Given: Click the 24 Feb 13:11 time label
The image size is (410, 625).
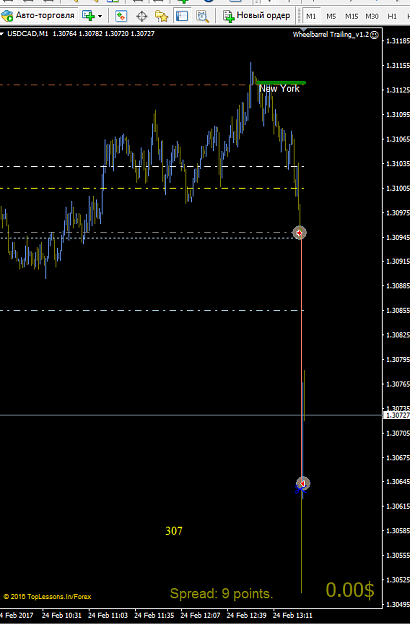Looking at the screenshot, I should [293, 615].
